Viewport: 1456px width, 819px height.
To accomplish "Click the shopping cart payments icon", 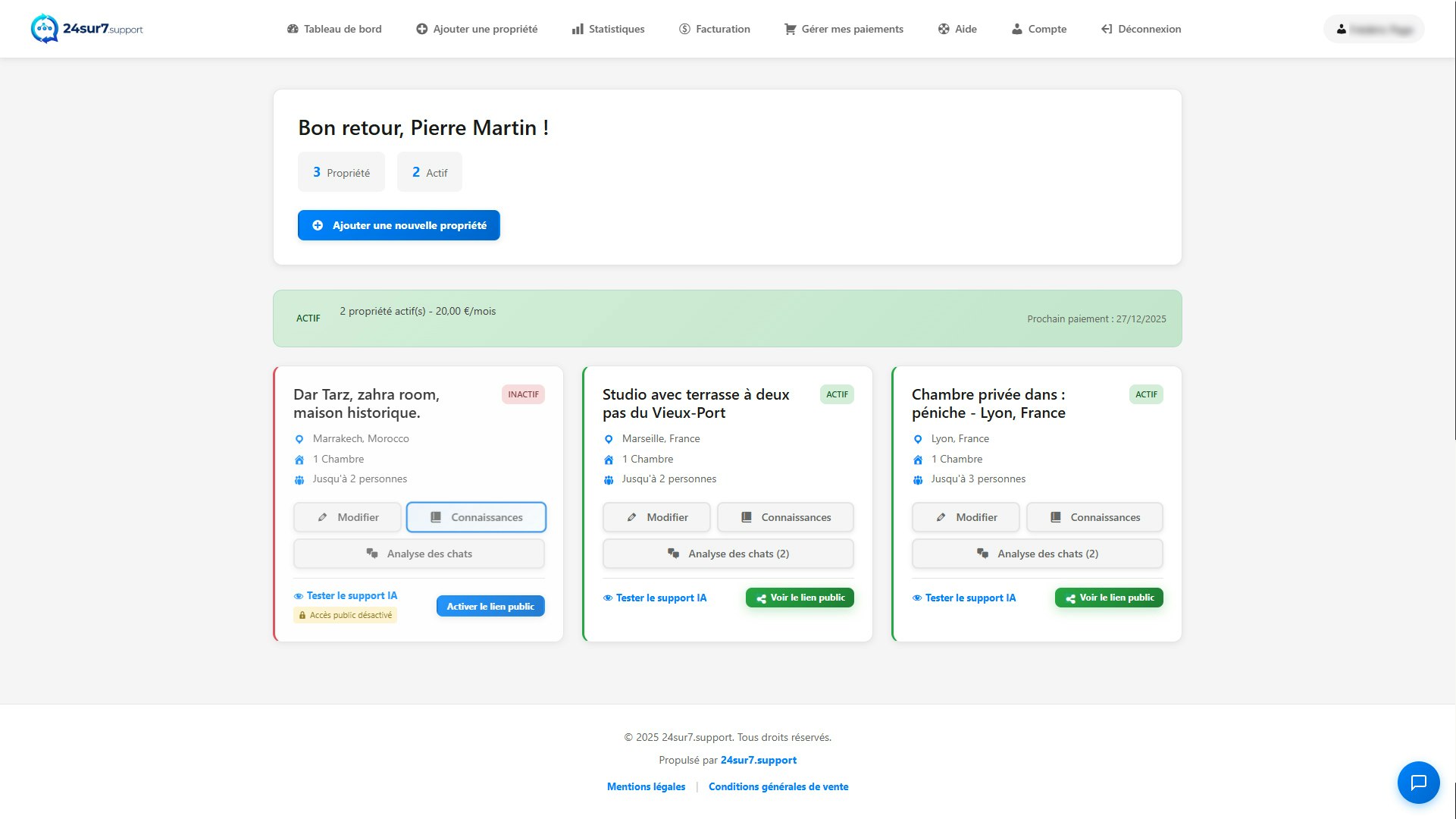I will click(x=789, y=29).
